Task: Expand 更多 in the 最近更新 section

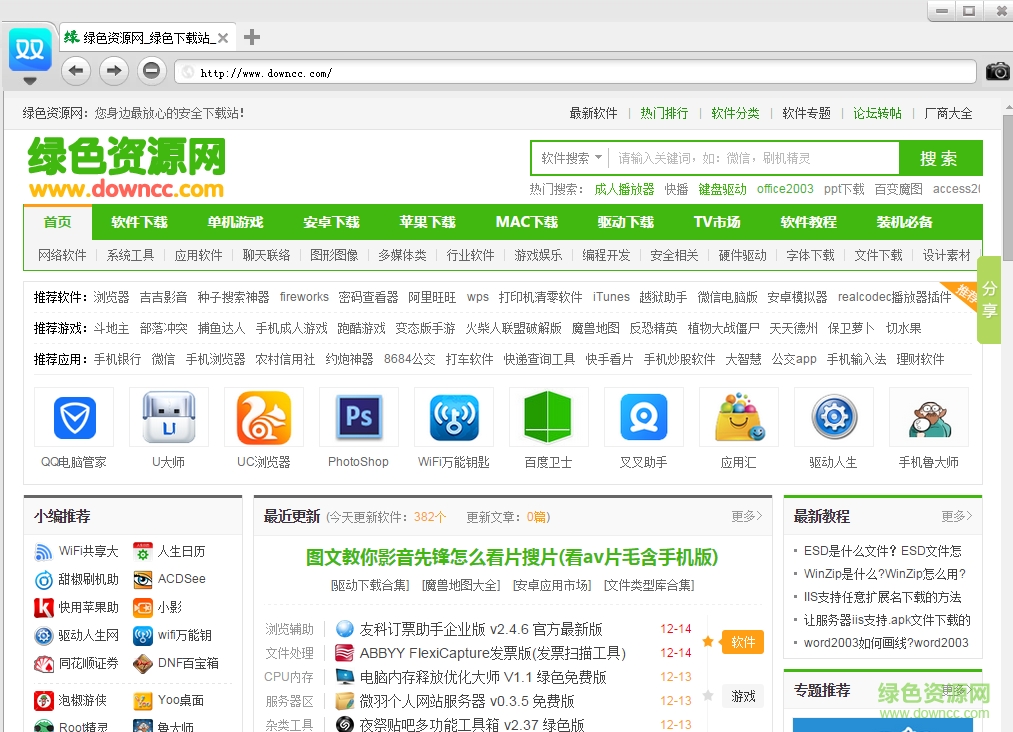Action: (746, 516)
